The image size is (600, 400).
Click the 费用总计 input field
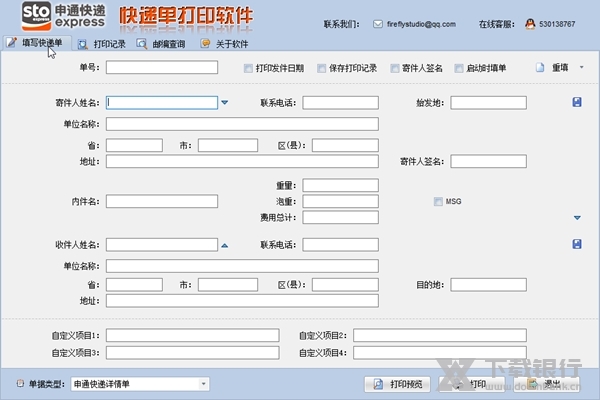tap(341, 217)
